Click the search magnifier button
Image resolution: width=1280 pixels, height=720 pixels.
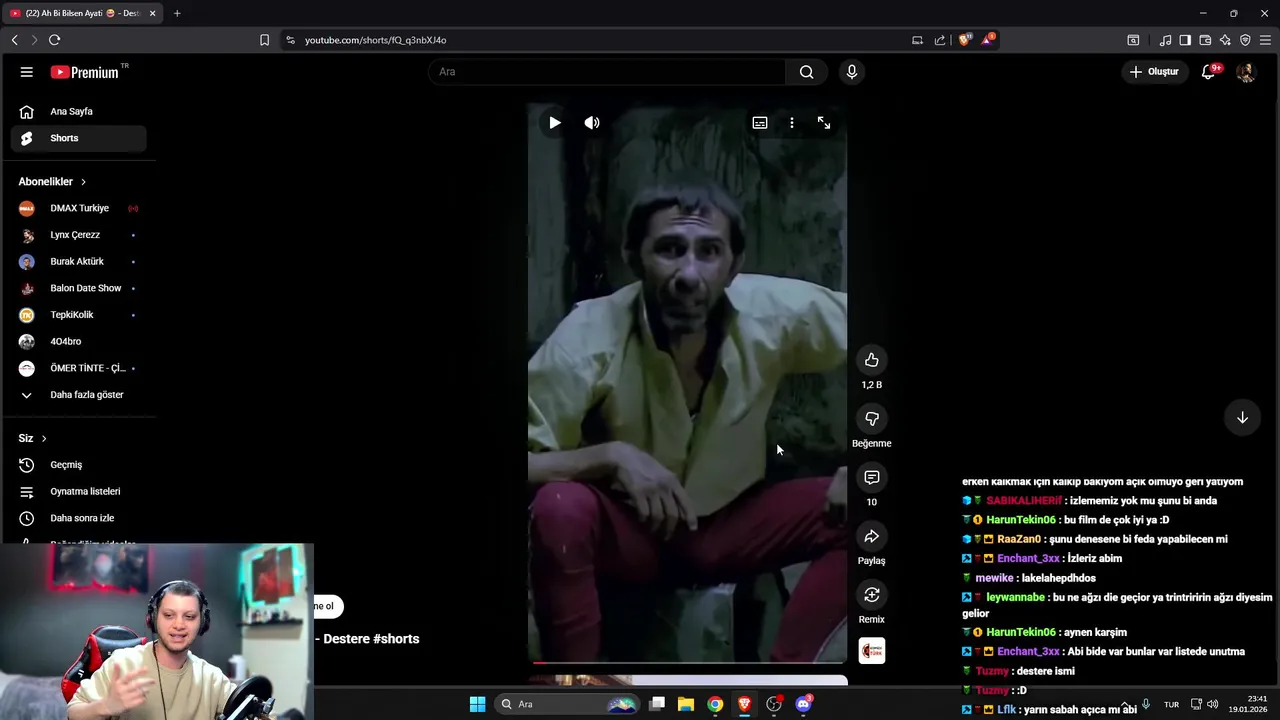(x=806, y=72)
